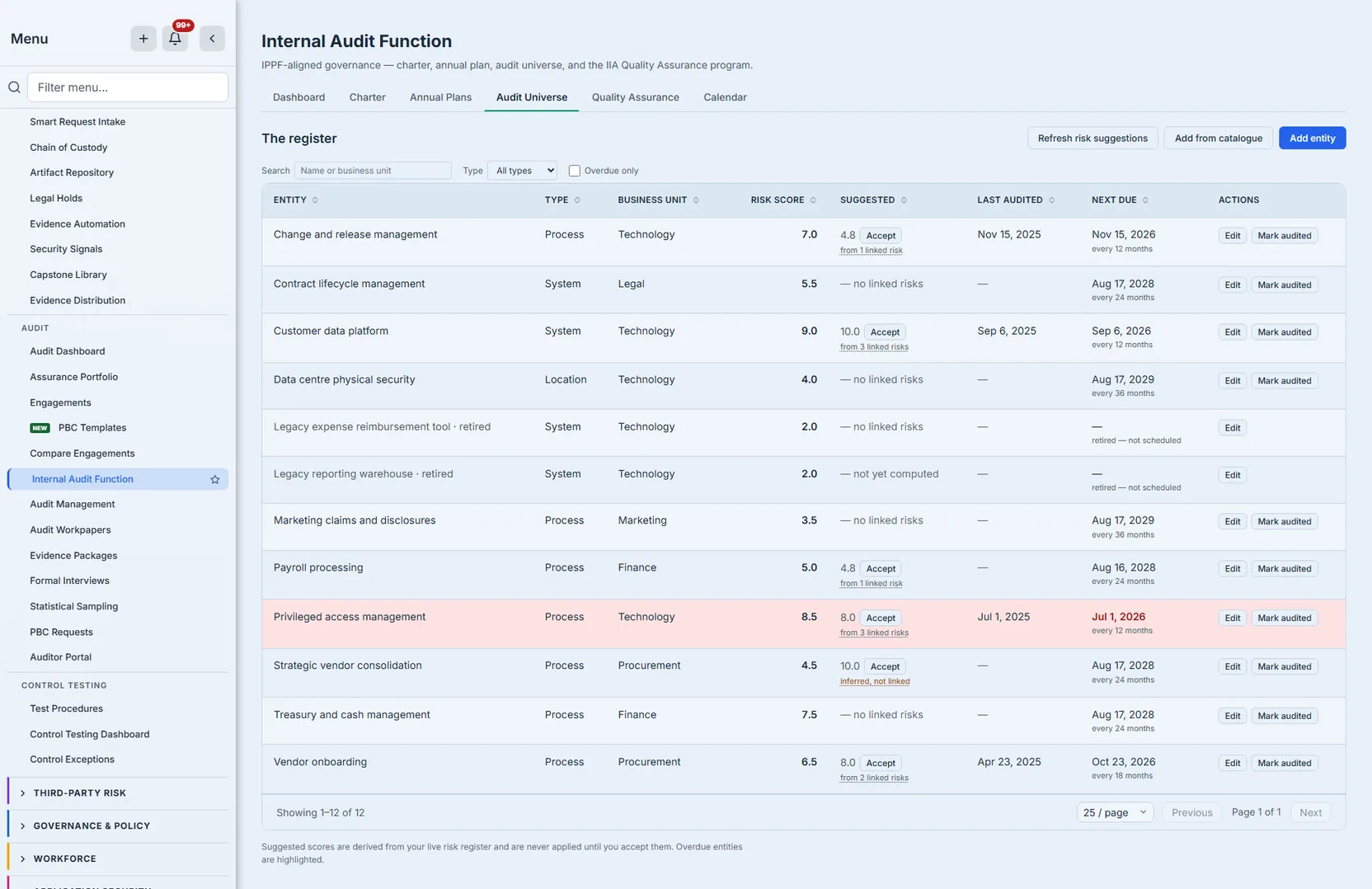The height and width of the screenshot is (889, 1372).
Task: Open the Type filter dropdown
Action: pyautogui.click(x=522, y=171)
